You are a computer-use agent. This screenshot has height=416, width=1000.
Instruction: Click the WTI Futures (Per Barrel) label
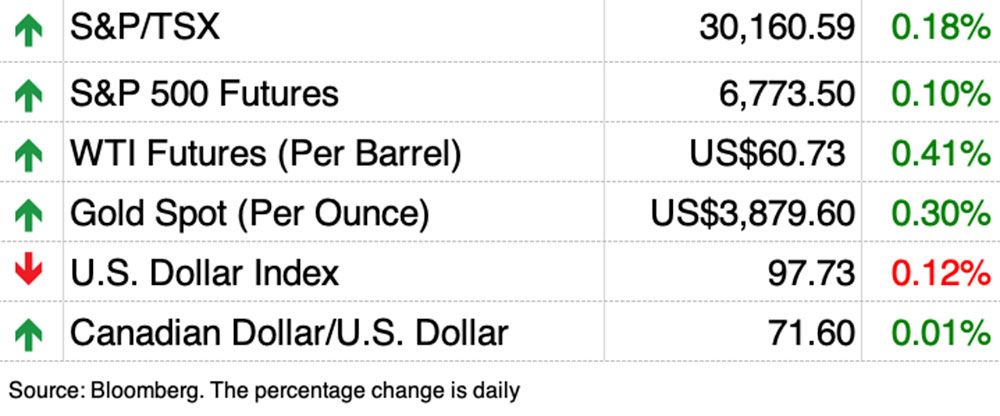265,154
